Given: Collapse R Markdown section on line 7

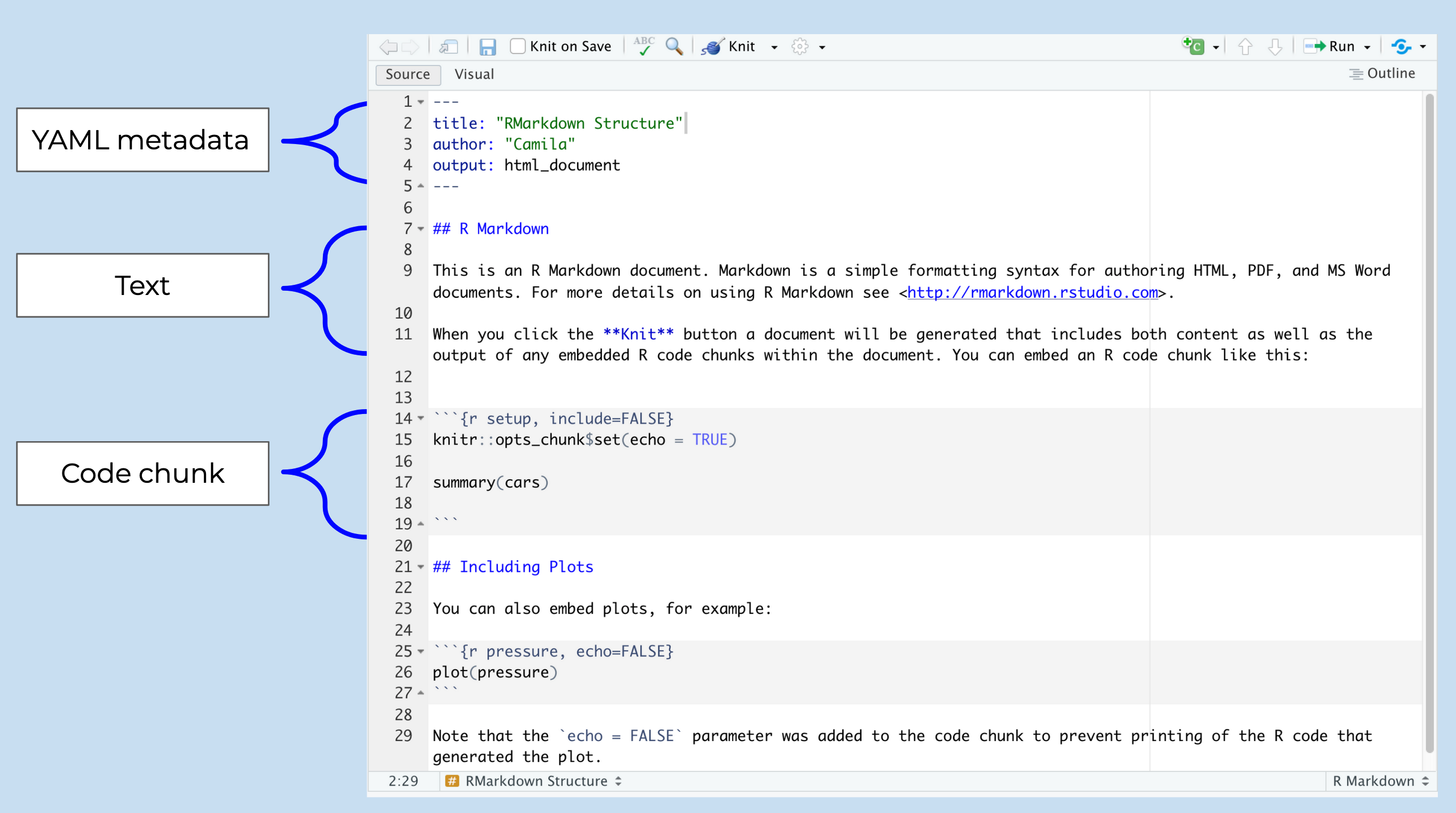Looking at the screenshot, I should click(421, 229).
